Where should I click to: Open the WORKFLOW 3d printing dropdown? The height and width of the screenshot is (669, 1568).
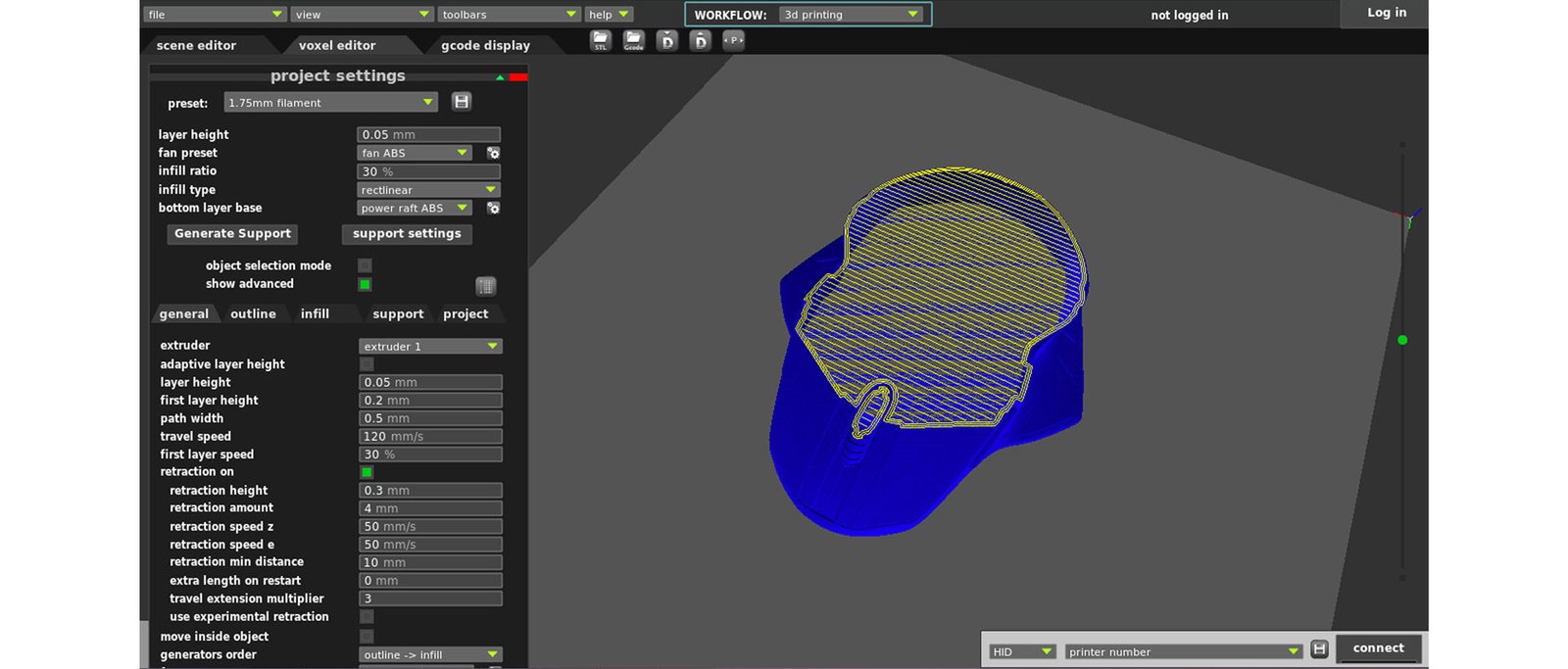[x=851, y=15]
